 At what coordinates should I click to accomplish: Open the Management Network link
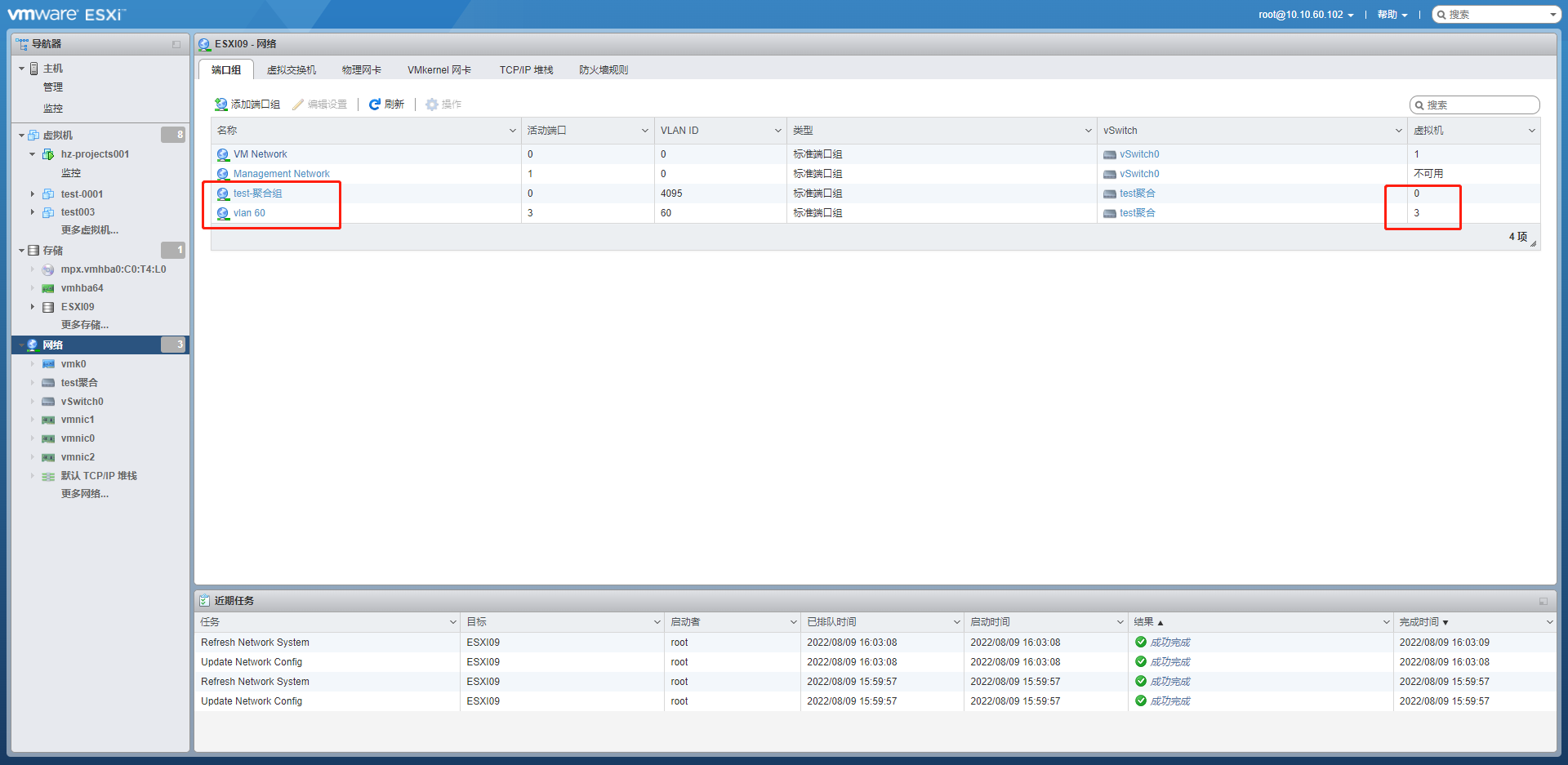pyautogui.click(x=282, y=174)
